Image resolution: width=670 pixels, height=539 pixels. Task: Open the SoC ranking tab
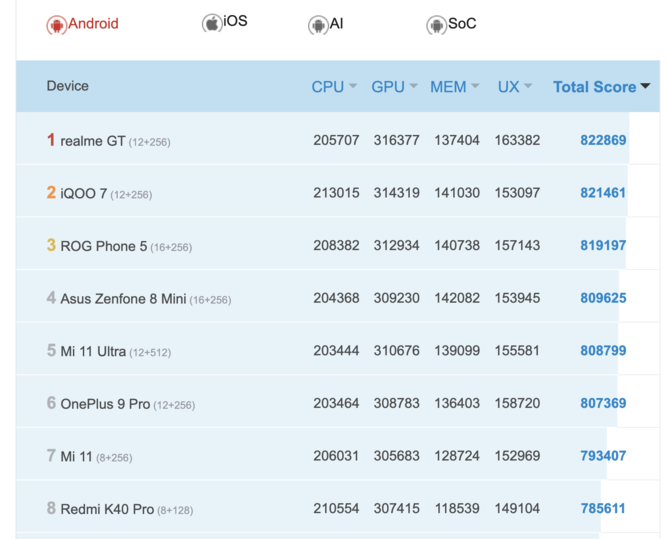pyautogui.click(x=451, y=24)
